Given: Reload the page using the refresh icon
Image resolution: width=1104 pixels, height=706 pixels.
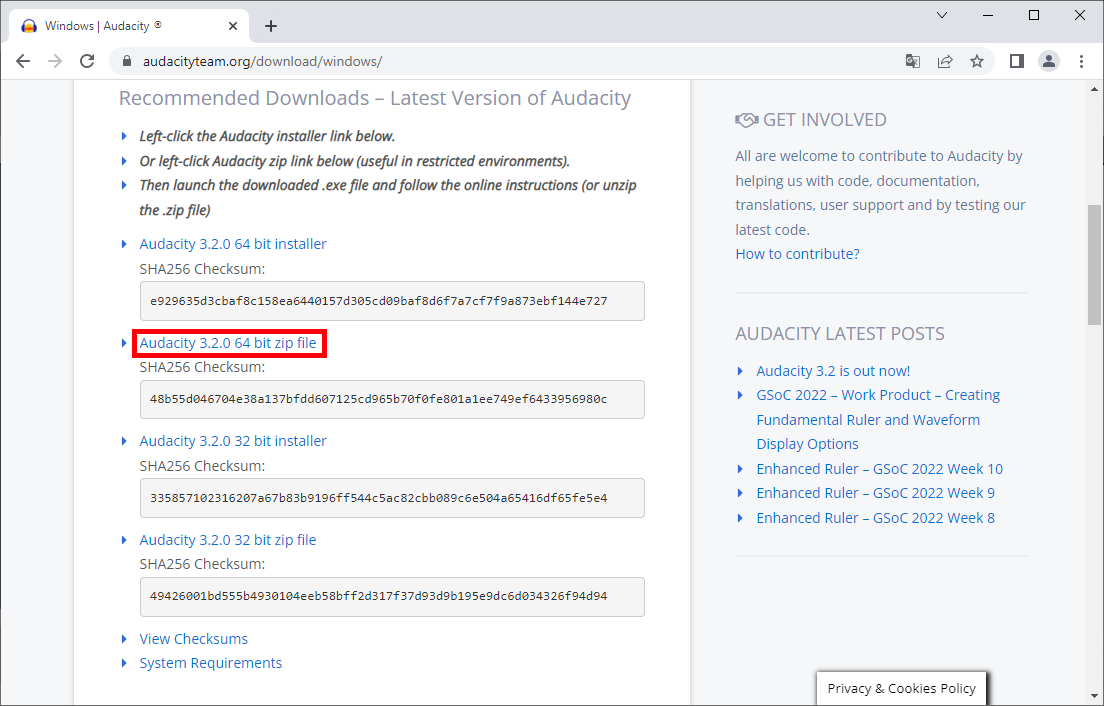Looking at the screenshot, I should pyautogui.click(x=87, y=61).
